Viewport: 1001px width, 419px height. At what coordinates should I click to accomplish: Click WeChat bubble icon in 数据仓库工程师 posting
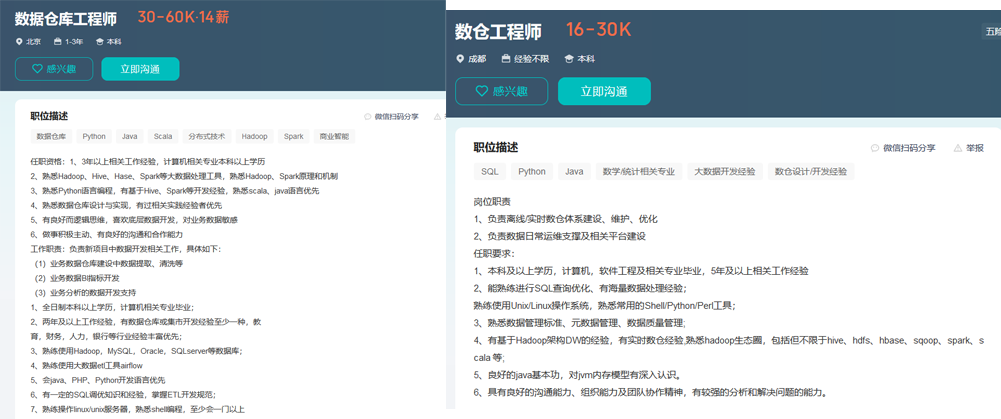coord(367,116)
